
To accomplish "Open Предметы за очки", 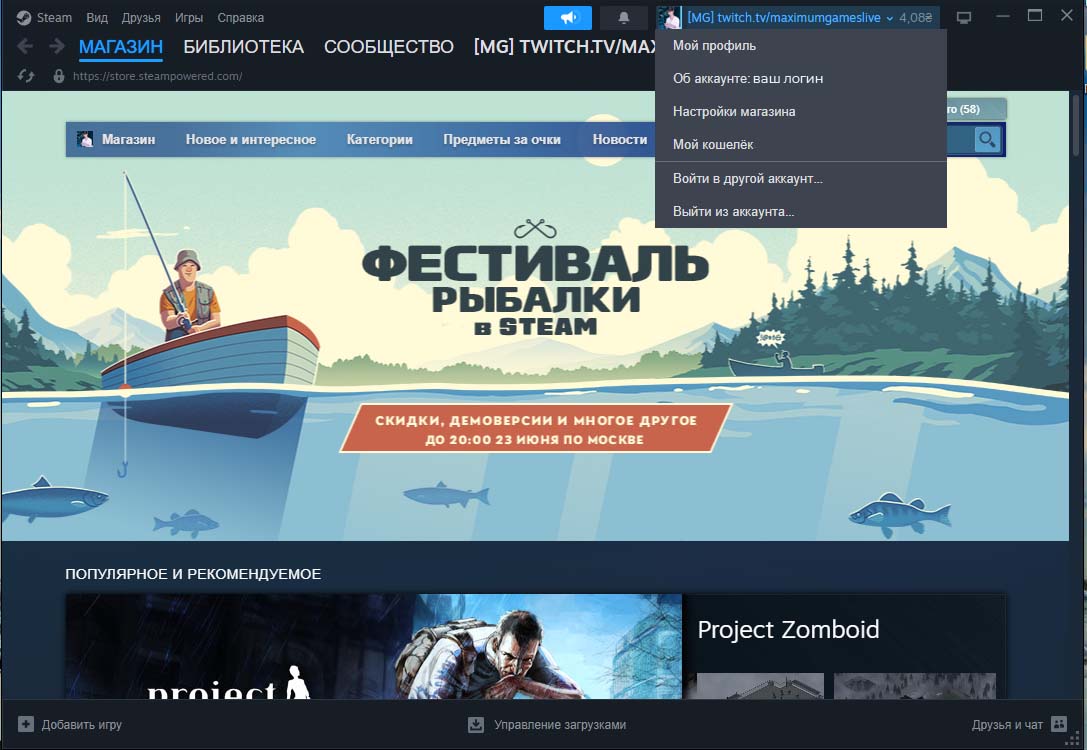I will click(502, 139).
